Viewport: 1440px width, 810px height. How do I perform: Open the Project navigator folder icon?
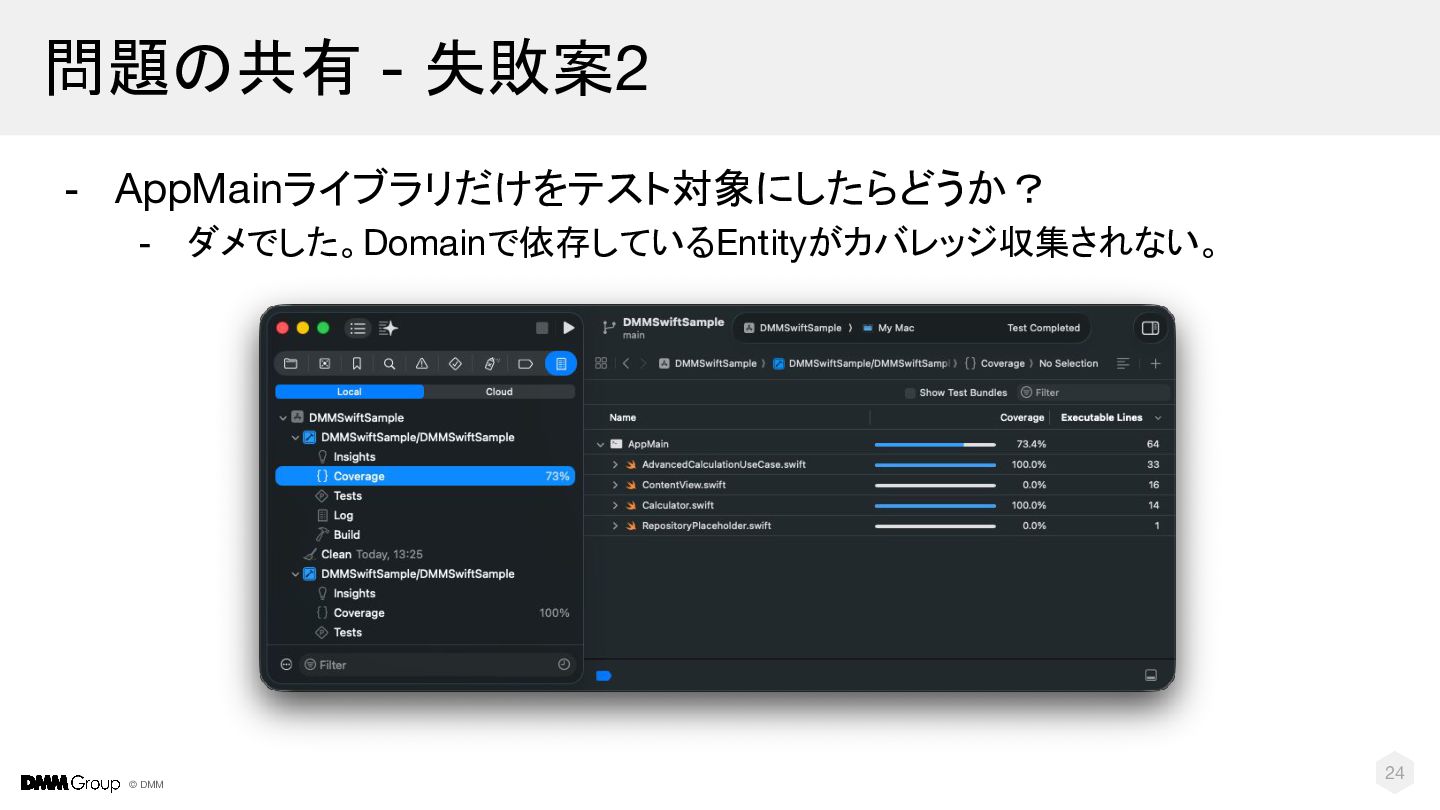291,364
